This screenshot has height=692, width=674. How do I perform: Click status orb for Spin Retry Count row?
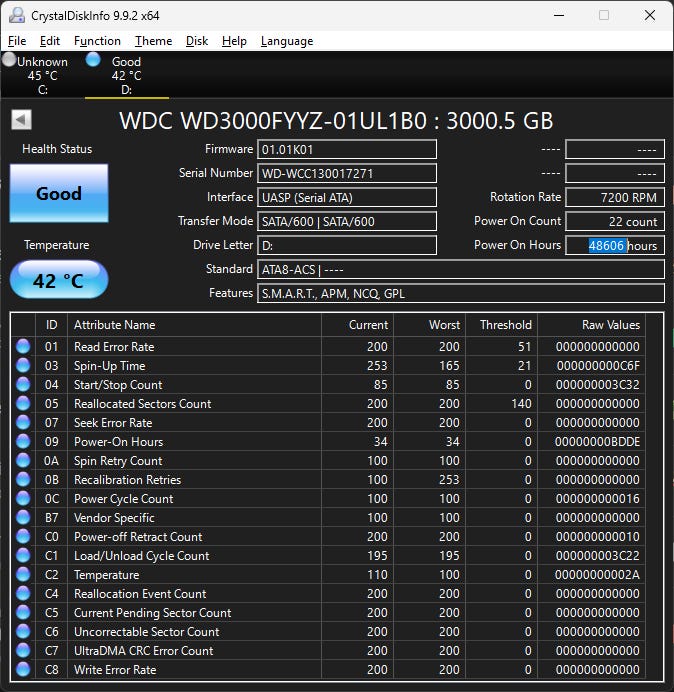23,460
